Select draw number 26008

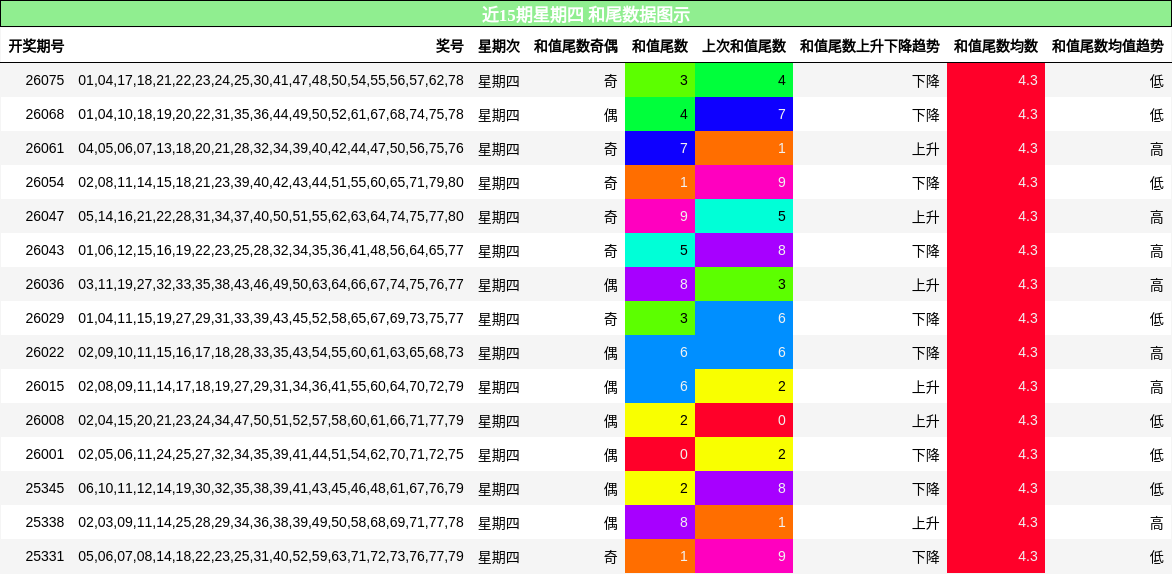[x=45, y=420]
